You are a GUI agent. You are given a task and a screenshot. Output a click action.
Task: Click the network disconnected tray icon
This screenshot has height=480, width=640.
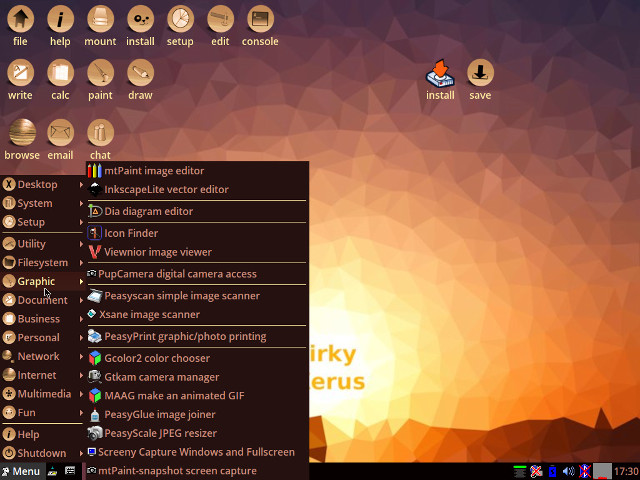coord(536,471)
